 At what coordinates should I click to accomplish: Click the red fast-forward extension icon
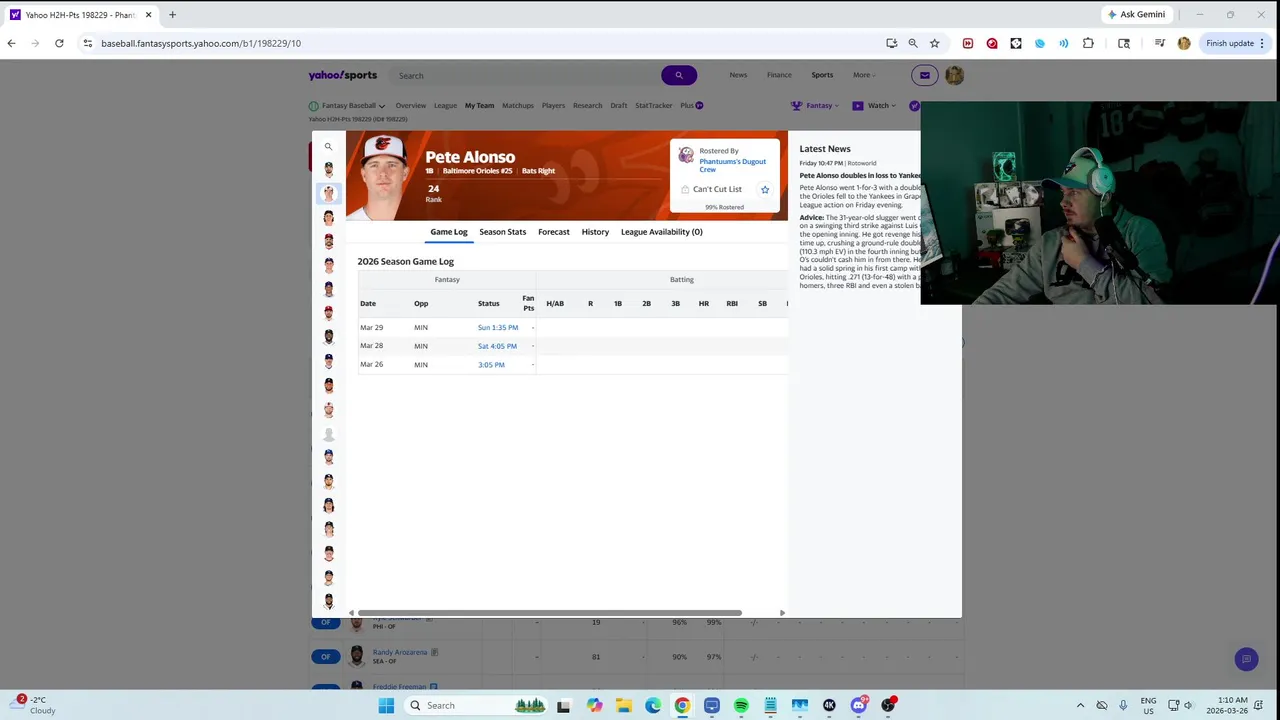[x=968, y=43]
